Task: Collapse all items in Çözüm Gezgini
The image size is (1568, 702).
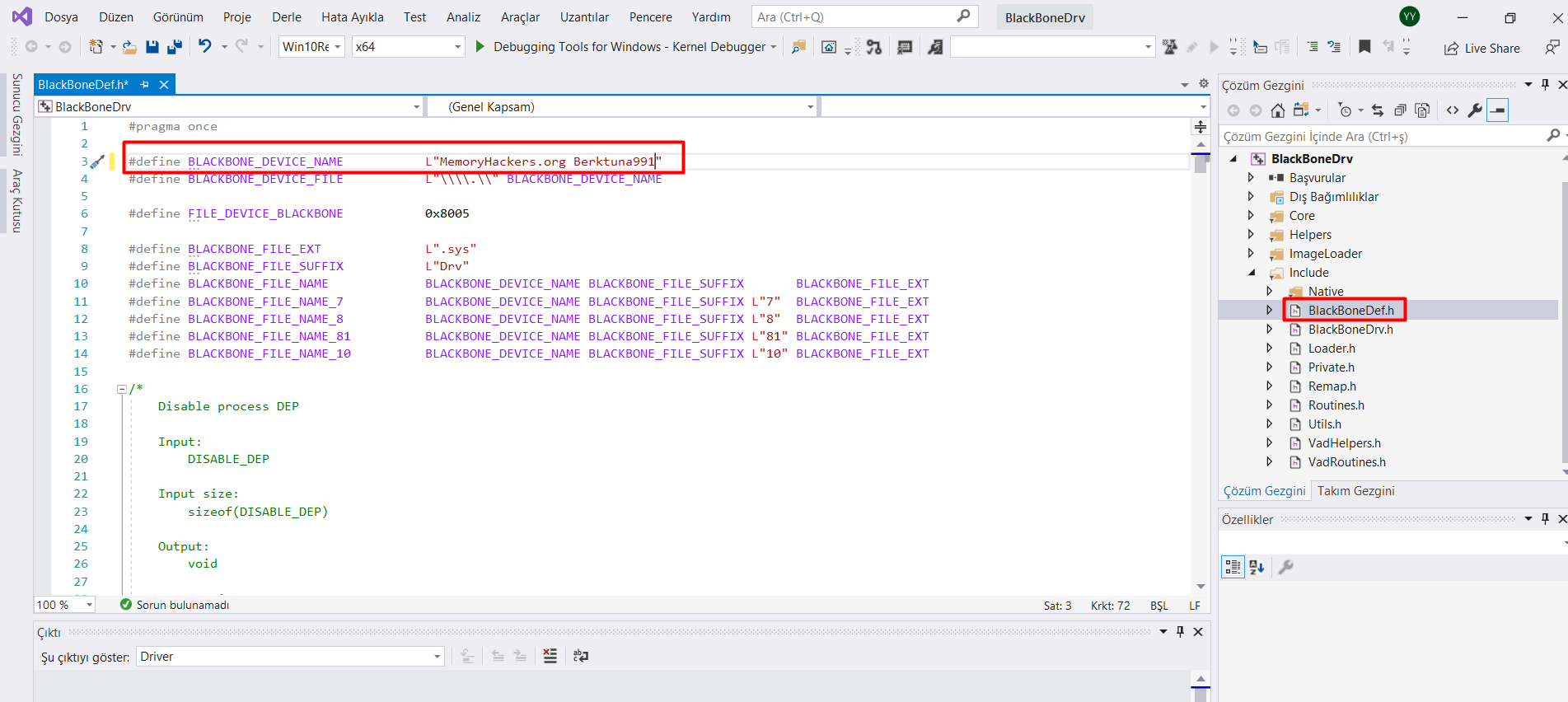Action: 1399,110
